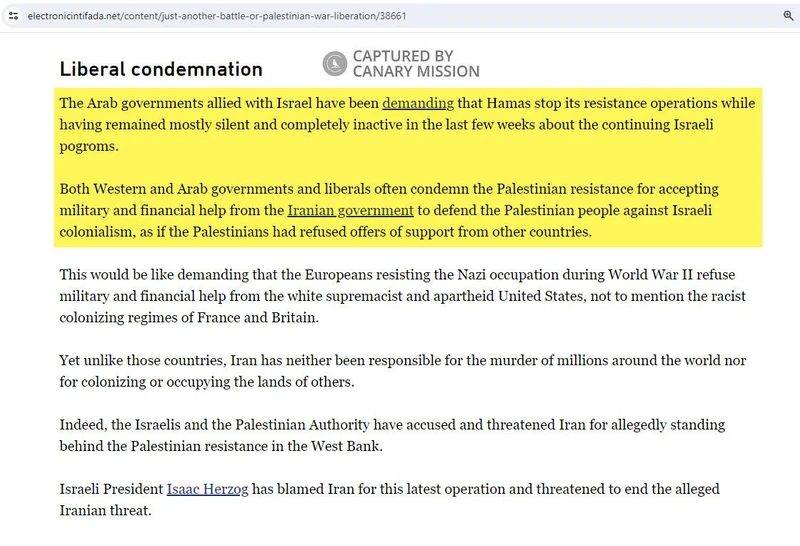
Task: Click the Canary Mission bird logo
Action: point(334,64)
